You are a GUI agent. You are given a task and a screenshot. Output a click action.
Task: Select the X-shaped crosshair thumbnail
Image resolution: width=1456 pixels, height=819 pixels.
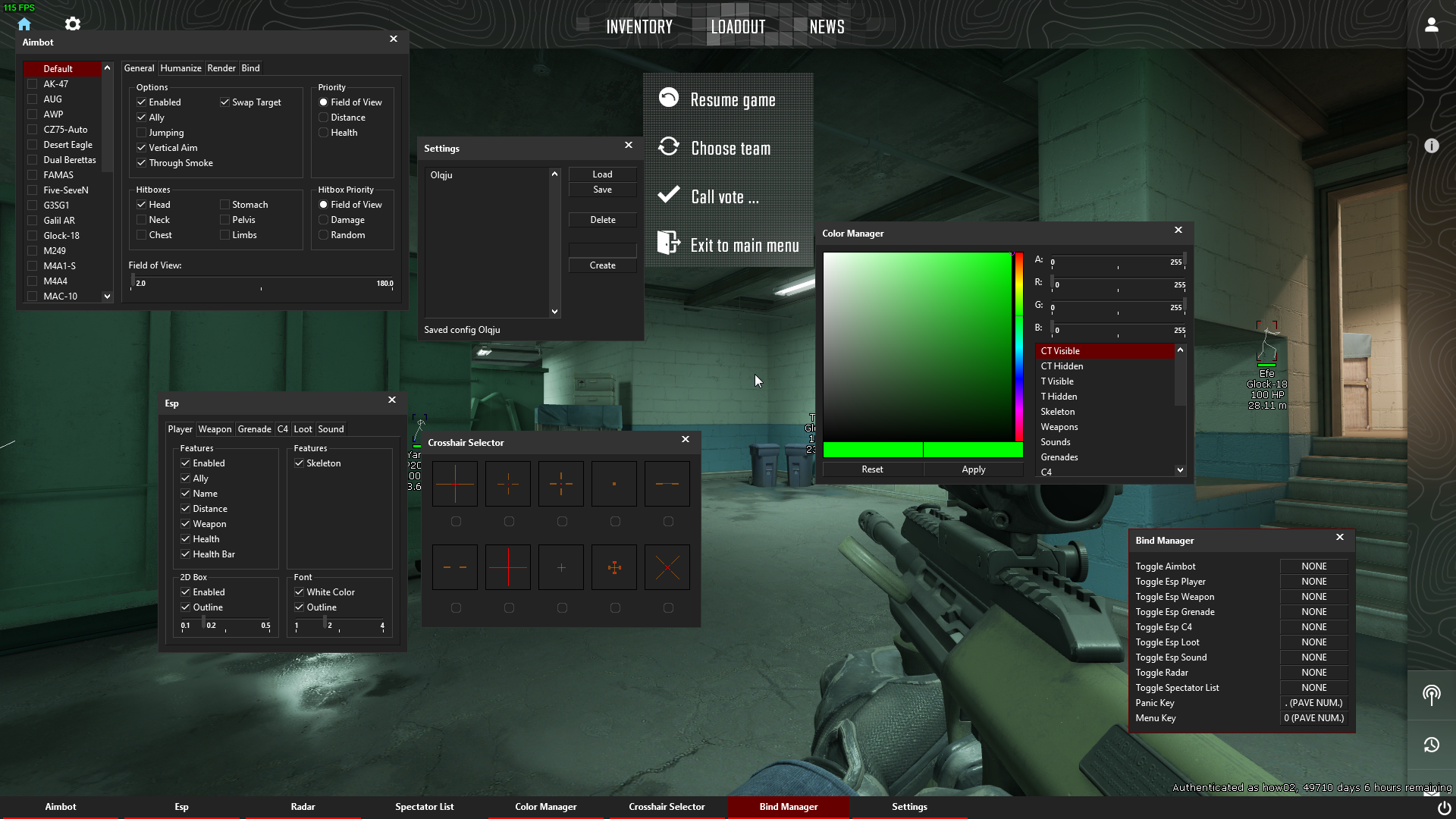667,567
